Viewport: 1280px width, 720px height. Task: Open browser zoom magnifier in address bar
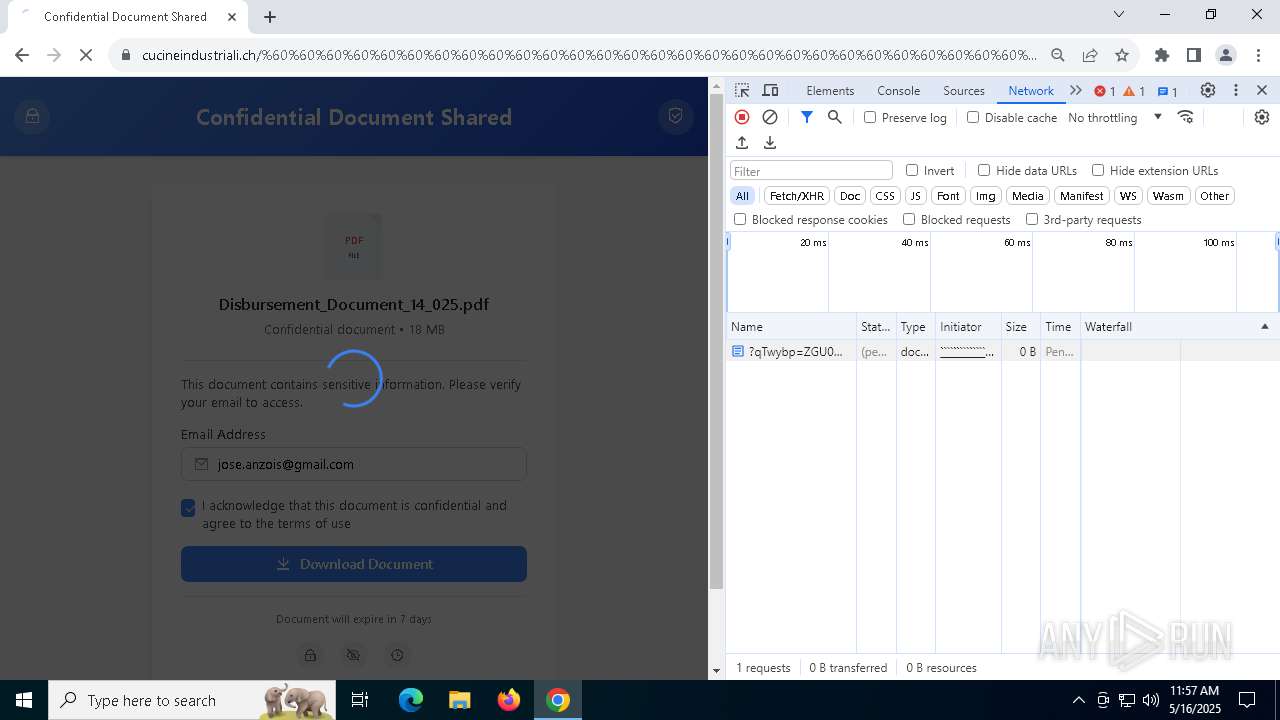(1058, 55)
